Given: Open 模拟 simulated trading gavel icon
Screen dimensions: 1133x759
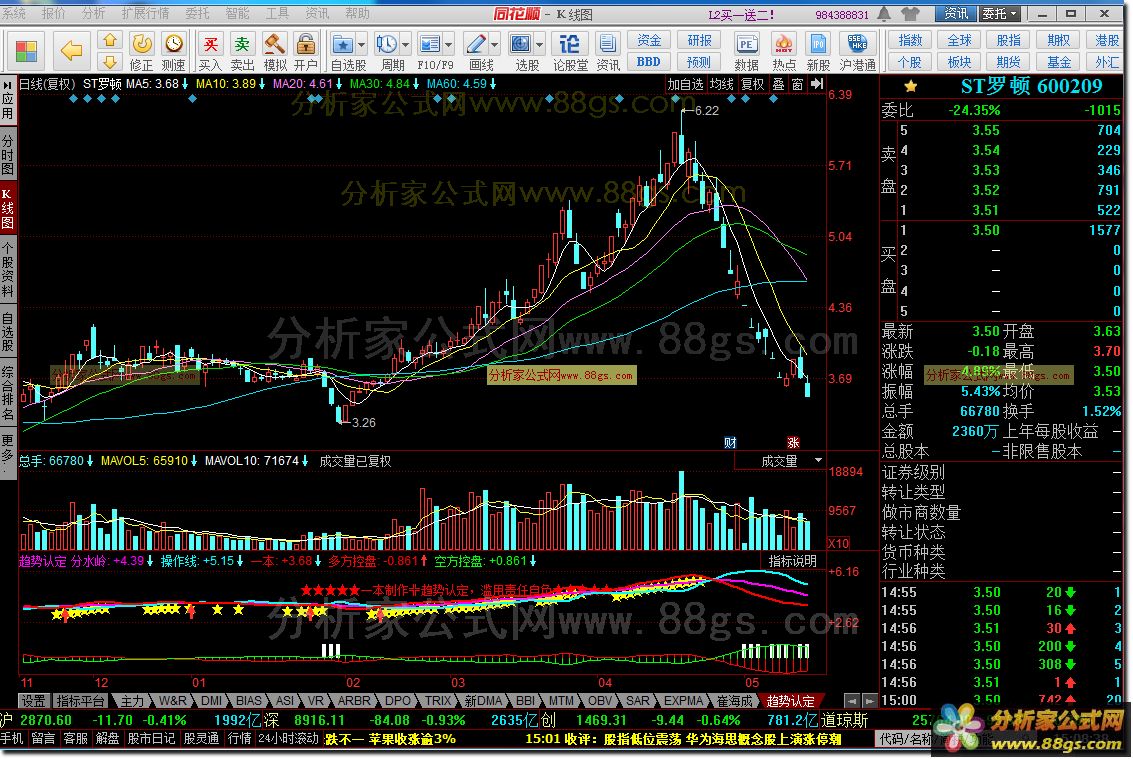Looking at the screenshot, I should pyautogui.click(x=275, y=51).
